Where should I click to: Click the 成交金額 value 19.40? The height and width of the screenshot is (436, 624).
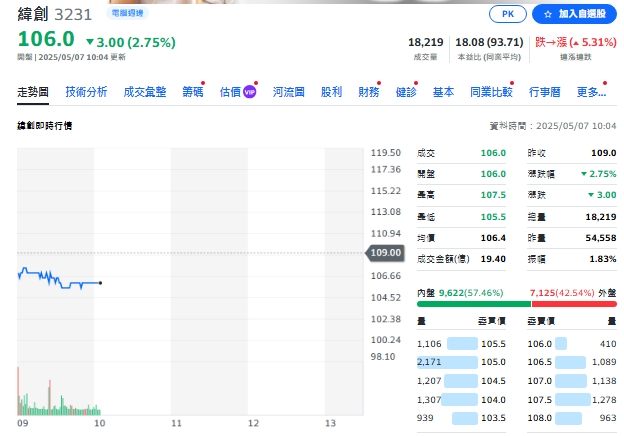tap(493, 259)
